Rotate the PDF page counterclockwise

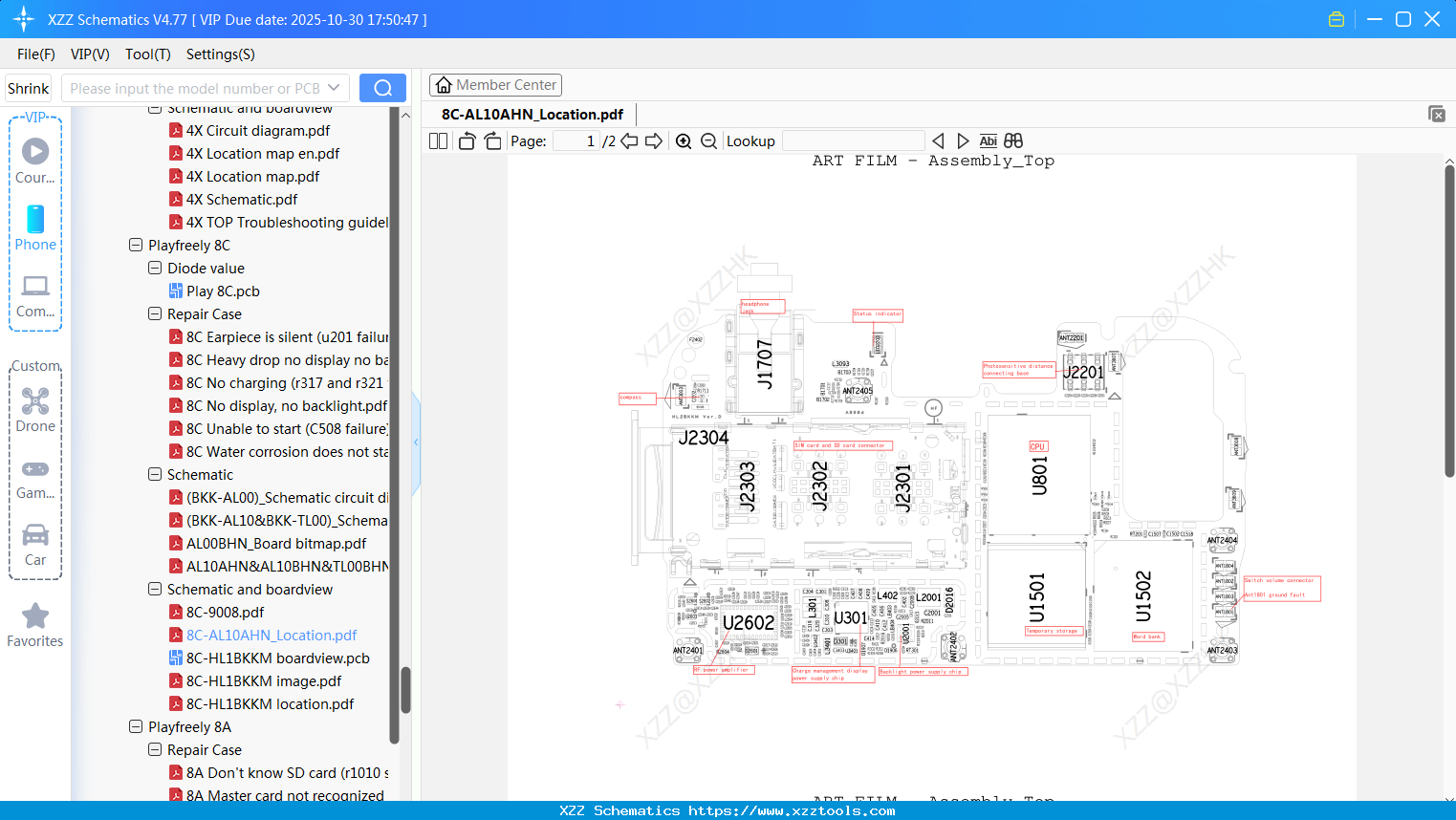tap(467, 141)
